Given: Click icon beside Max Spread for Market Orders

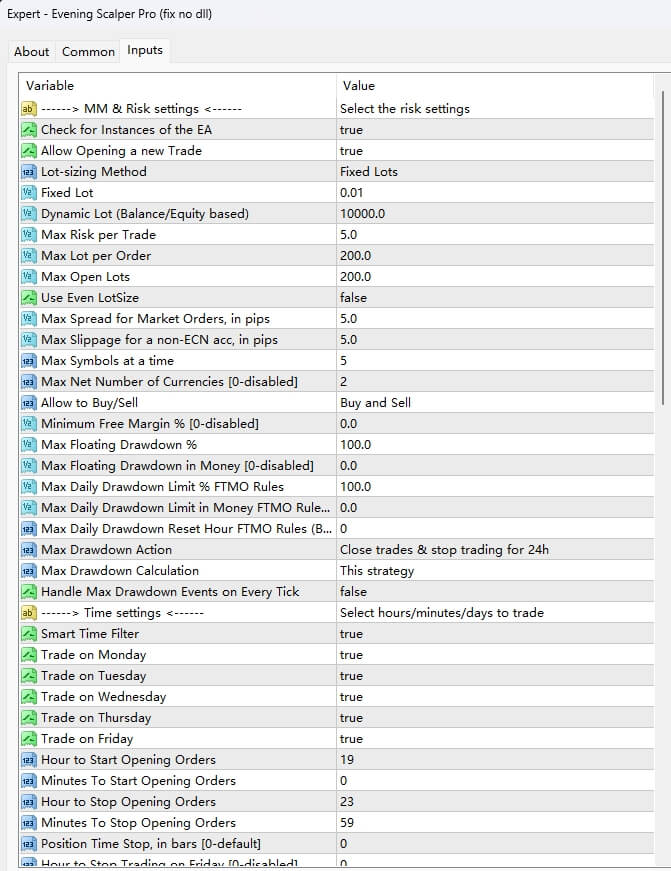Looking at the screenshot, I should pos(28,319).
